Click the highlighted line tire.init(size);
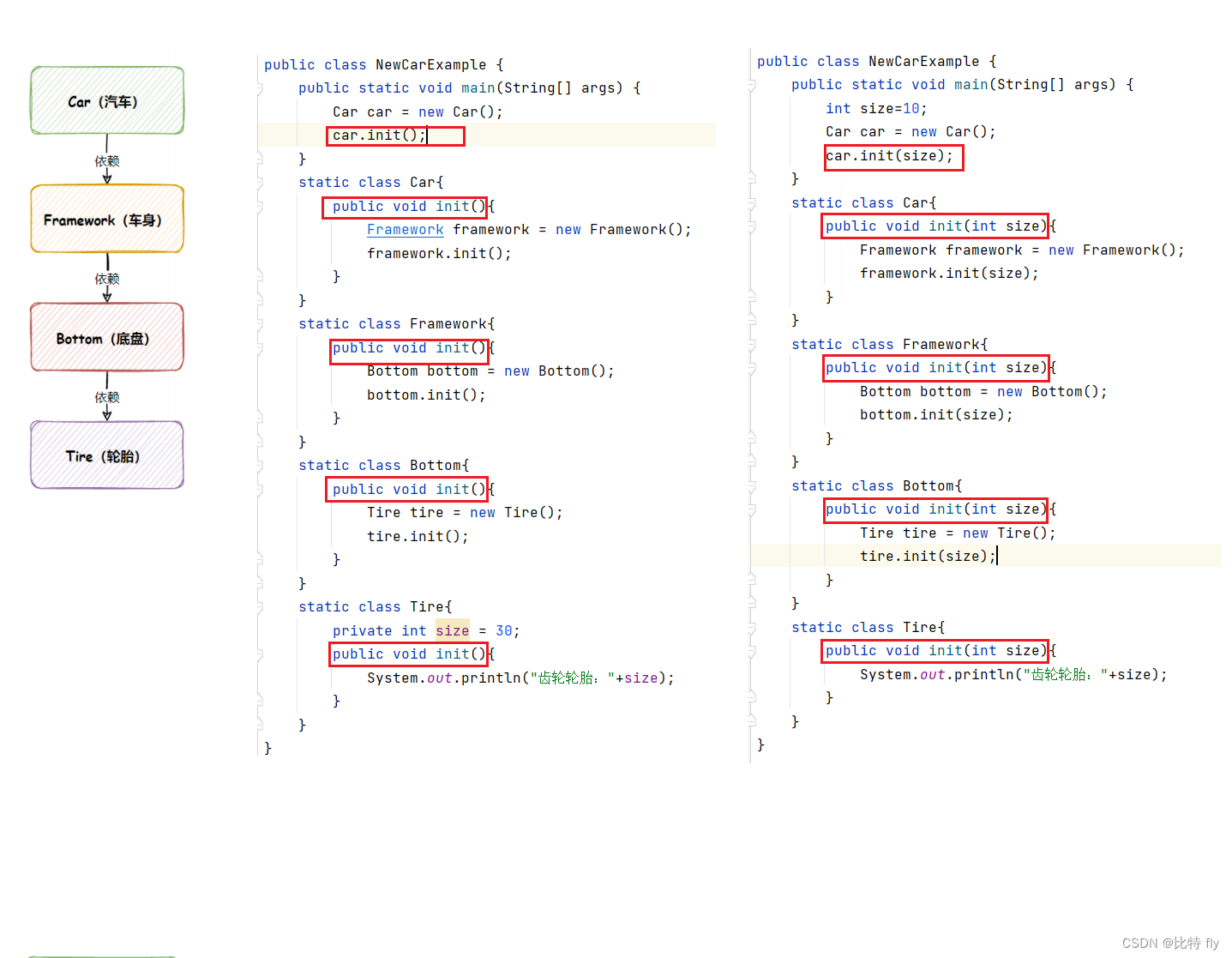The image size is (1232, 958). (x=928, y=557)
